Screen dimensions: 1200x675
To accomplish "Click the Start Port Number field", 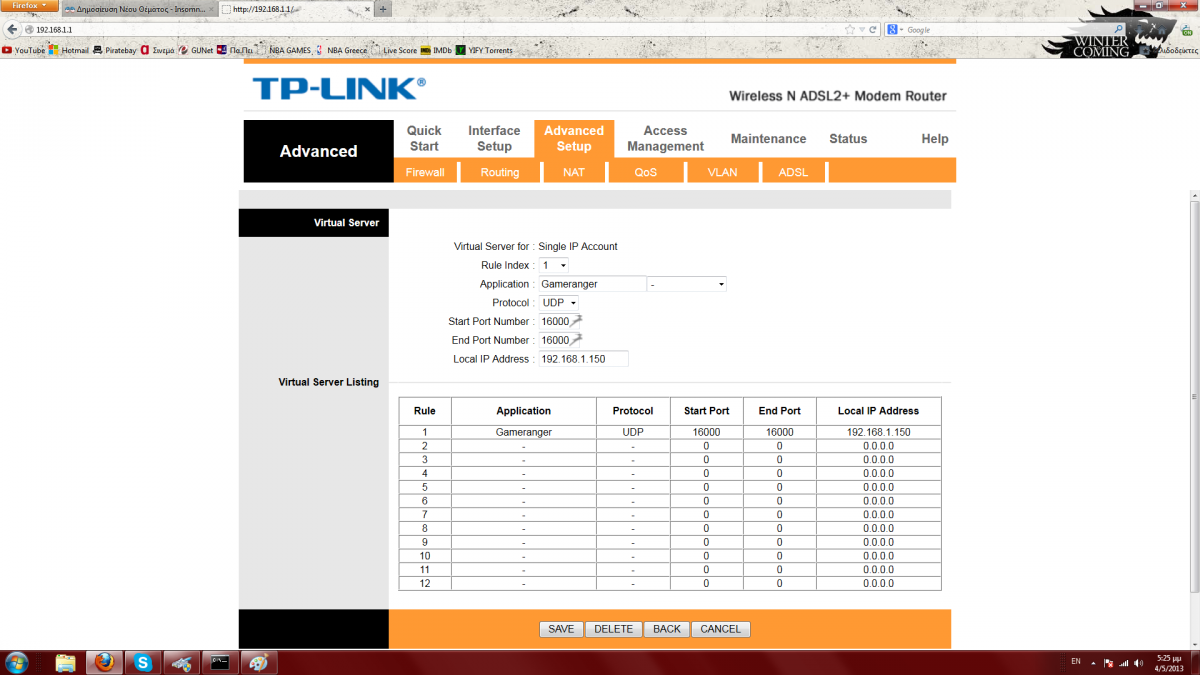I will tap(560, 322).
